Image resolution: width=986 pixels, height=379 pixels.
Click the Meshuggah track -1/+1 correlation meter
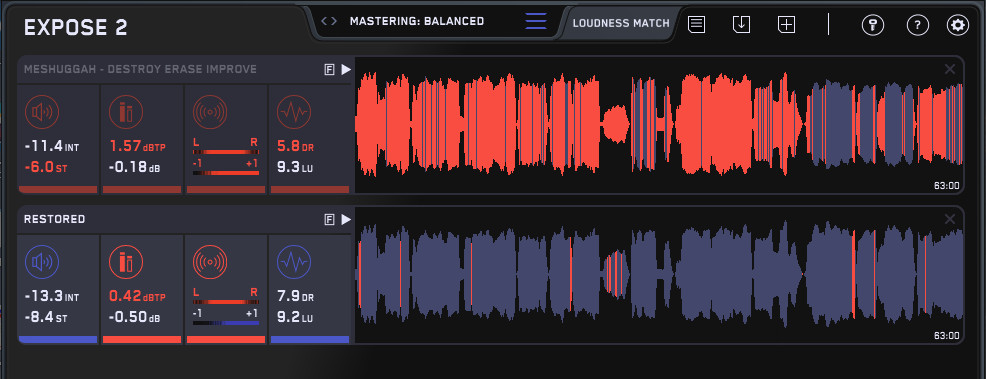click(225, 173)
